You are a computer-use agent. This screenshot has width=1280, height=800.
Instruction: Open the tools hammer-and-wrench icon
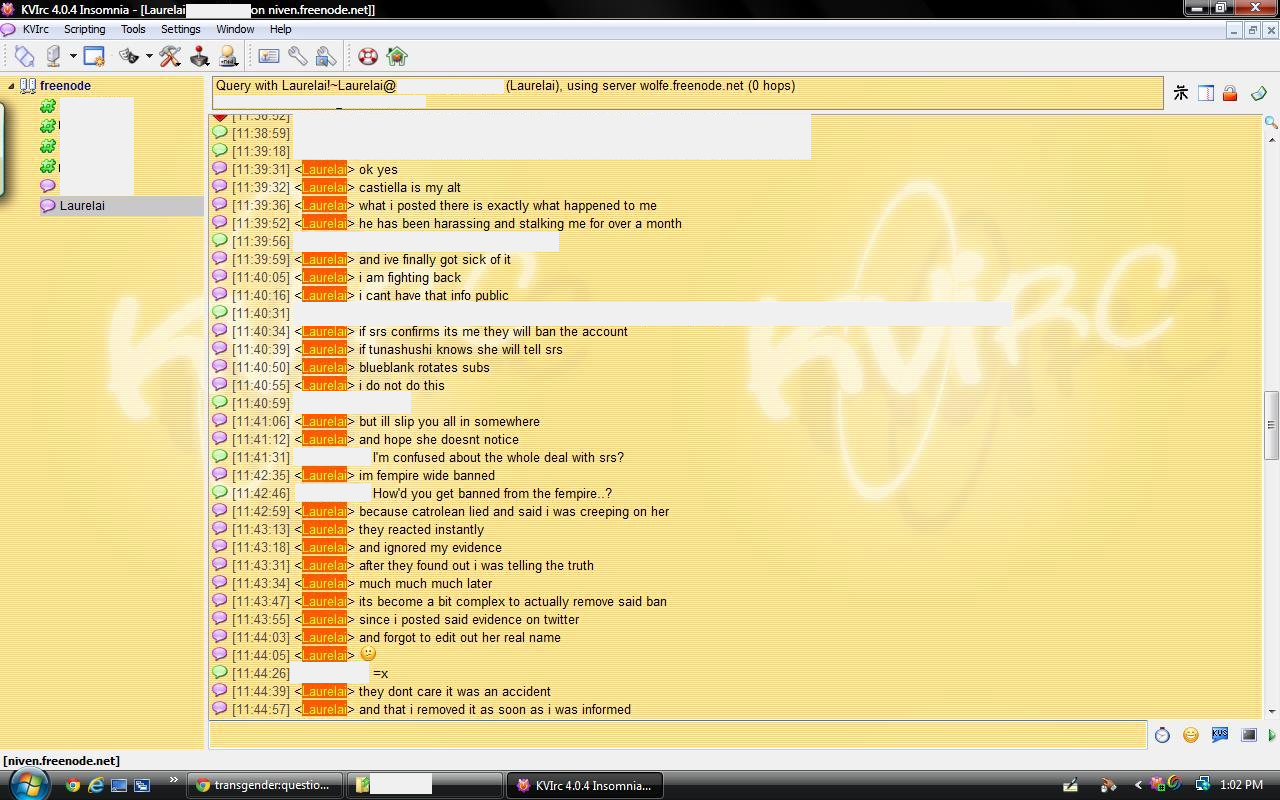click(x=167, y=55)
